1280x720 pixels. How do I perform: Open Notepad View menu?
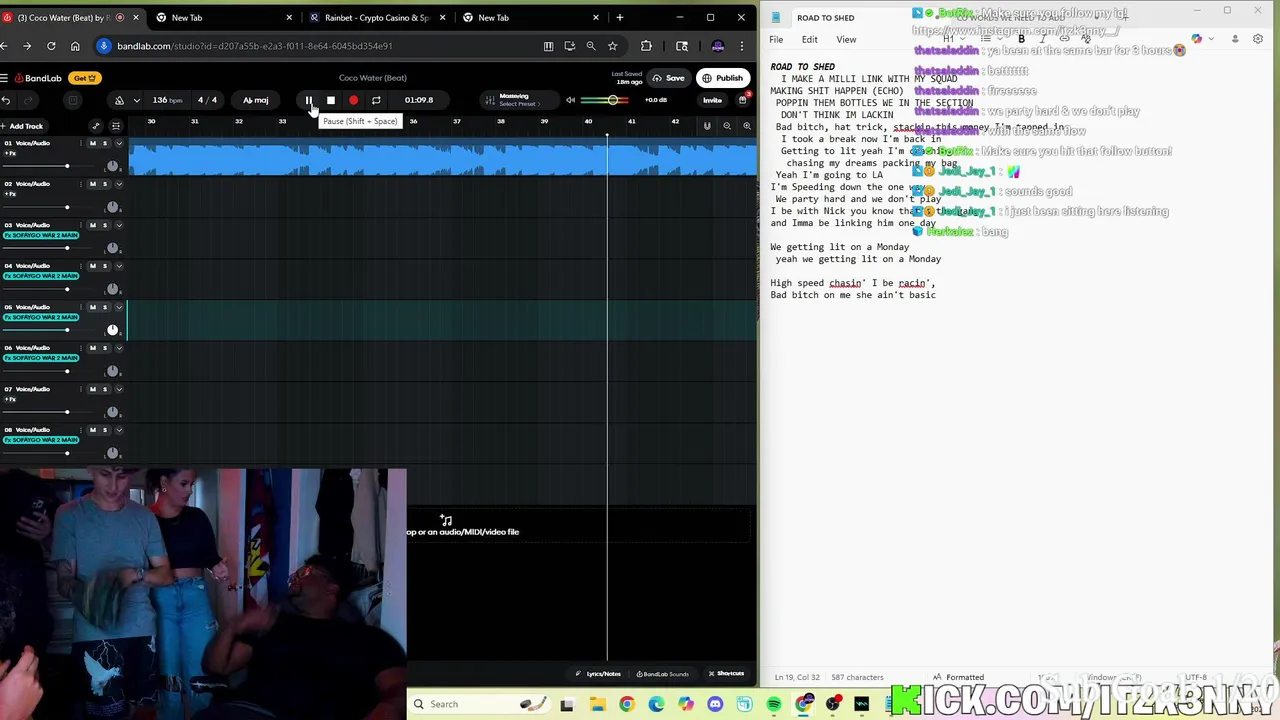pyautogui.click(x=846, y=40)
